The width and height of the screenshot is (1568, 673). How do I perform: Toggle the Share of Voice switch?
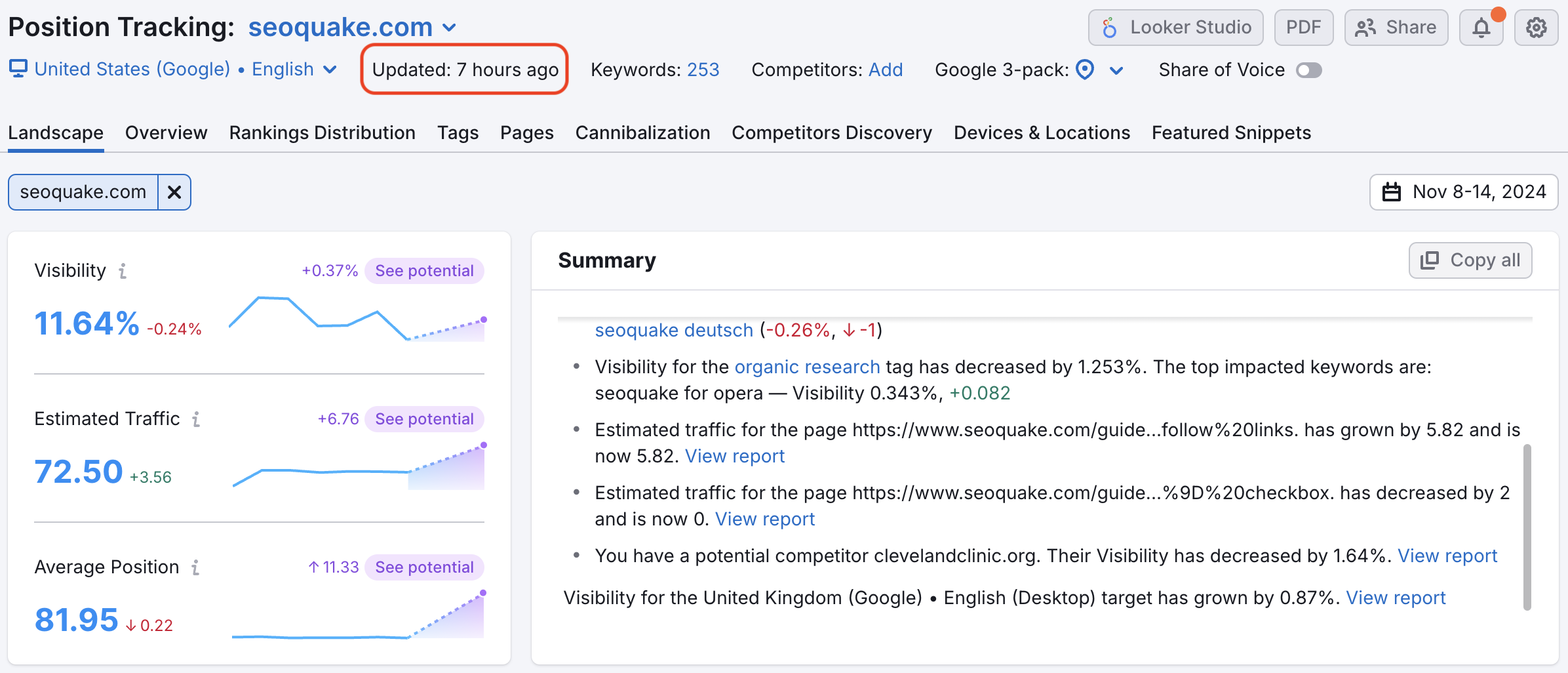point(1308,70)
